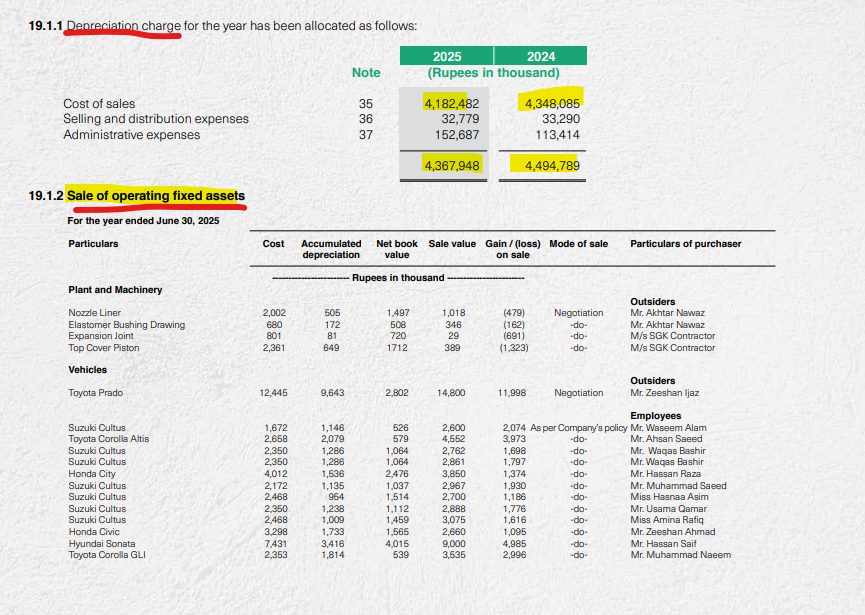The image size is (865, 615).
Task: Click the Toyota Prado row
Action: (88, 393)
